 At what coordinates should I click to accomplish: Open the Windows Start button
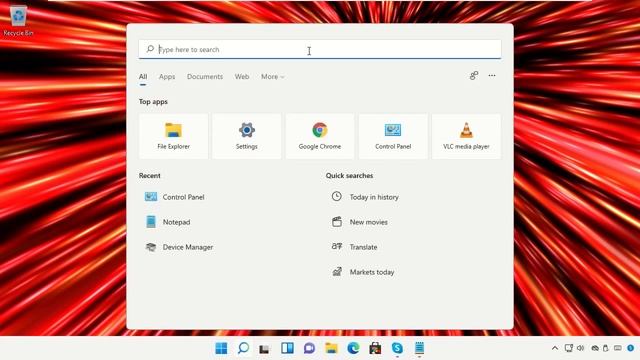pos(221,348)
